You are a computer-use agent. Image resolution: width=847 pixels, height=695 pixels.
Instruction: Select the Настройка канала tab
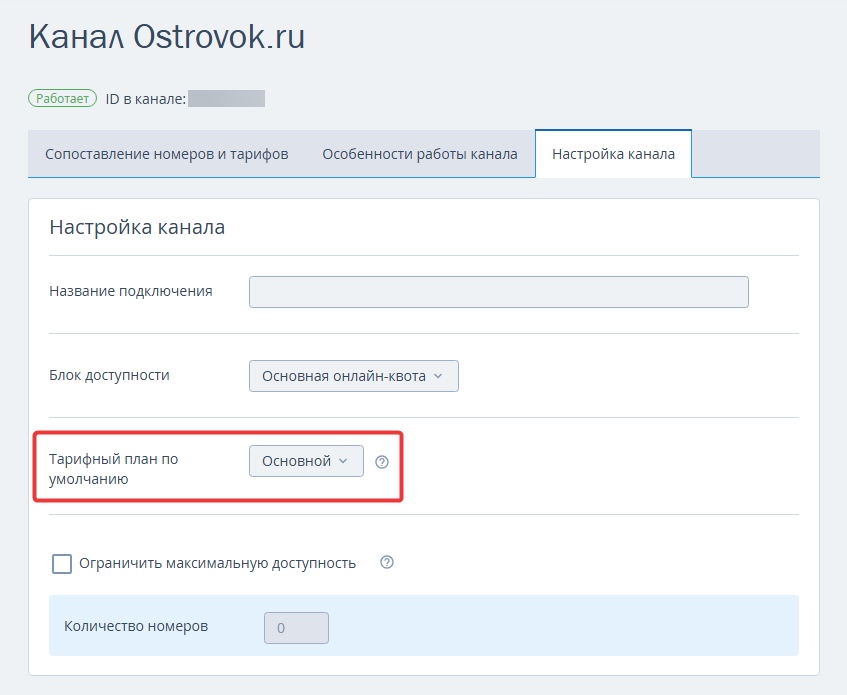click(613, 154)
